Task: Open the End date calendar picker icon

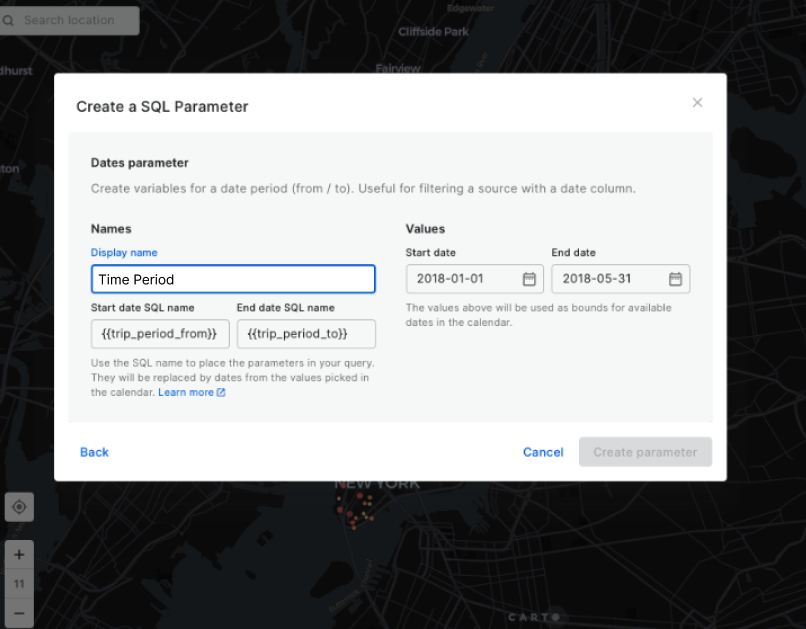Action: (675, 279)
